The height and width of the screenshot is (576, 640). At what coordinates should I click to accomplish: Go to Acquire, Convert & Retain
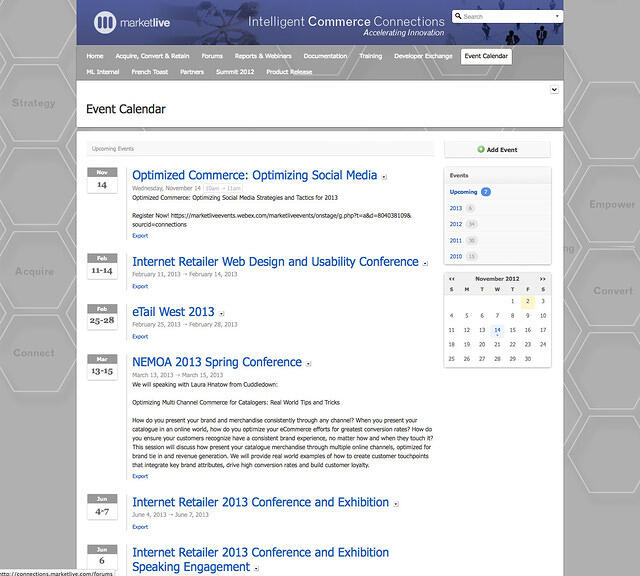click(x=152, y=56)
